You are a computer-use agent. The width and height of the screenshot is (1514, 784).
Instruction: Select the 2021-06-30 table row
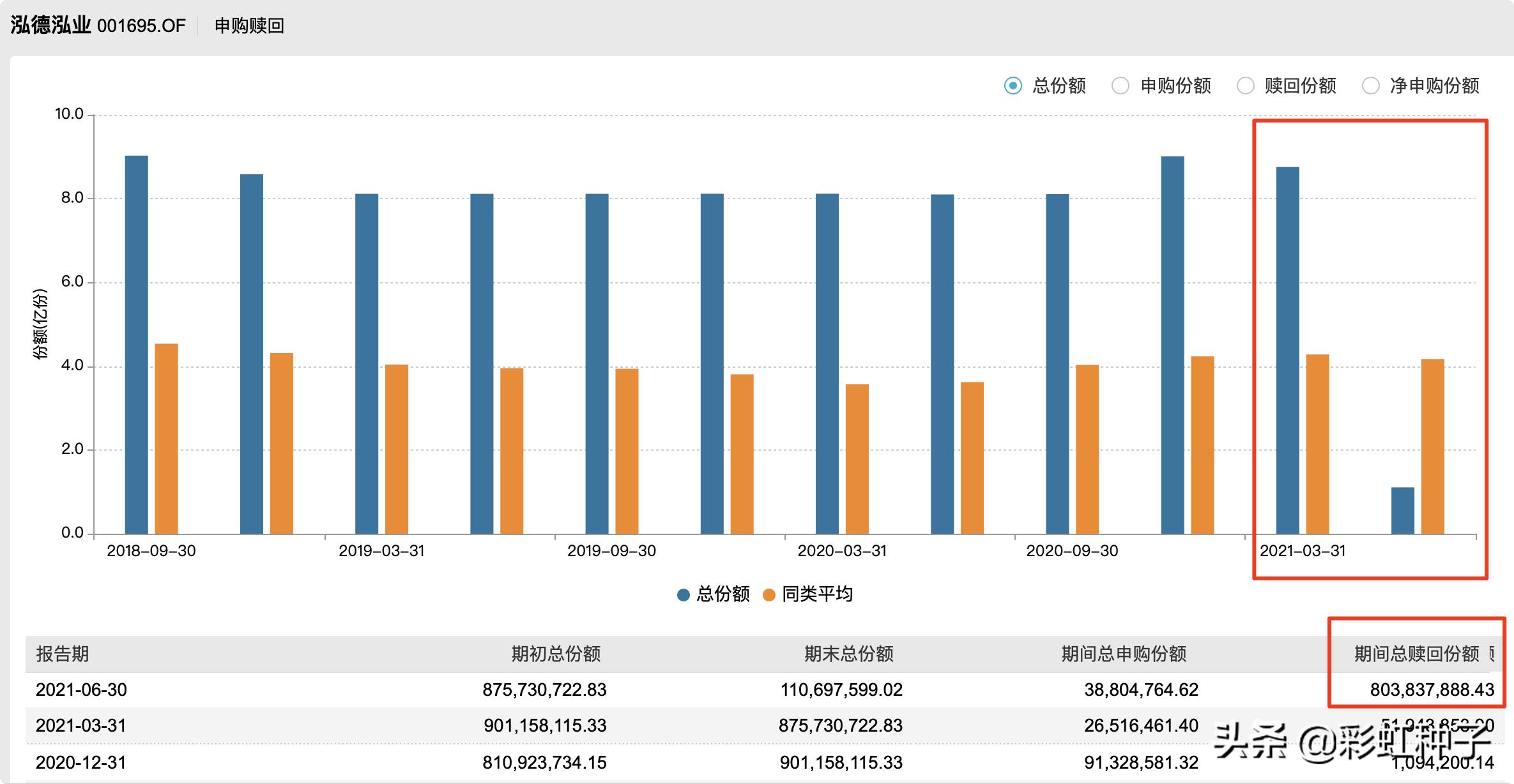tap(81, 690)
